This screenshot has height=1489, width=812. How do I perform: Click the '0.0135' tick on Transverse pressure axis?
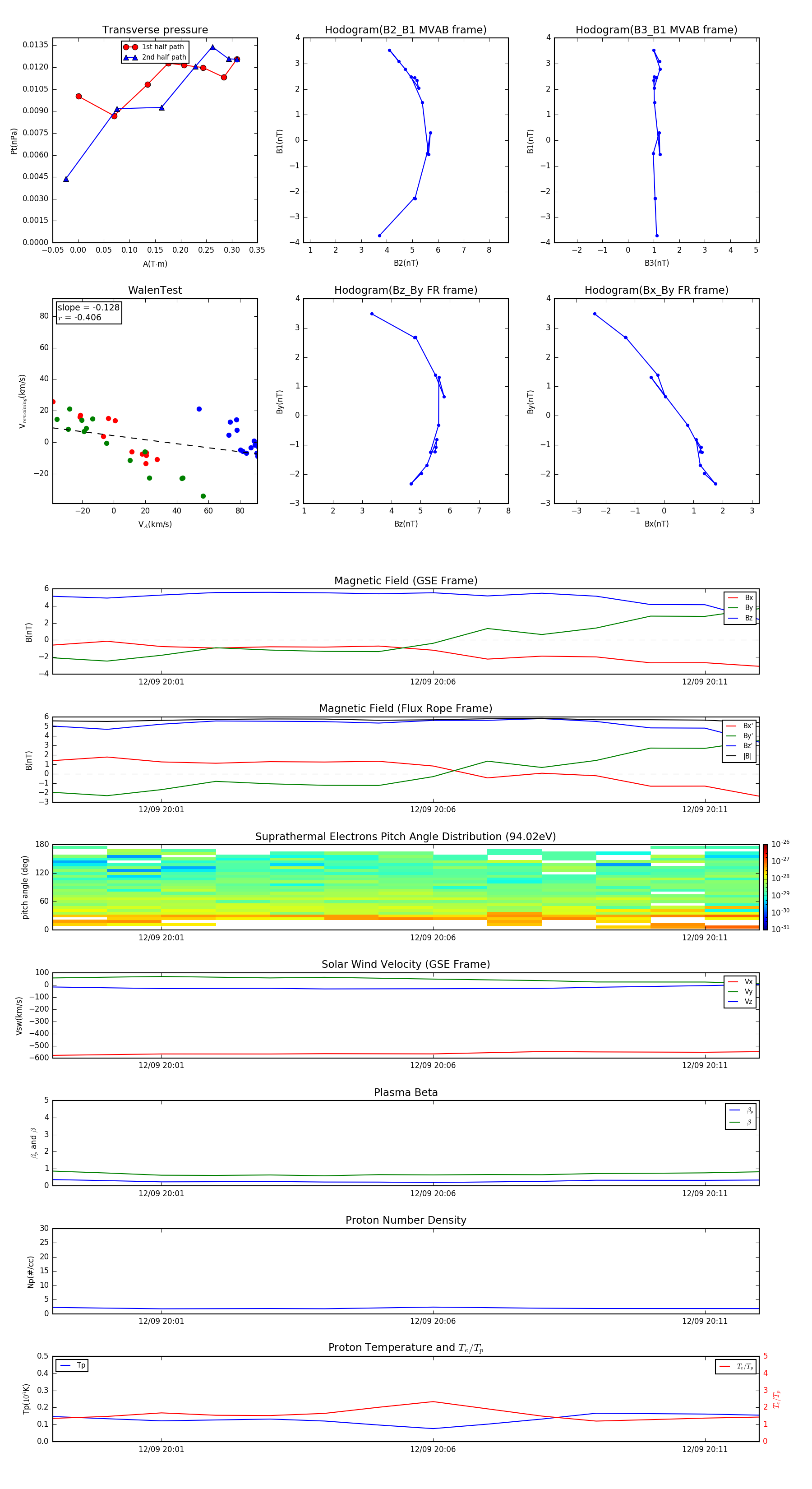tap(35, 45)
